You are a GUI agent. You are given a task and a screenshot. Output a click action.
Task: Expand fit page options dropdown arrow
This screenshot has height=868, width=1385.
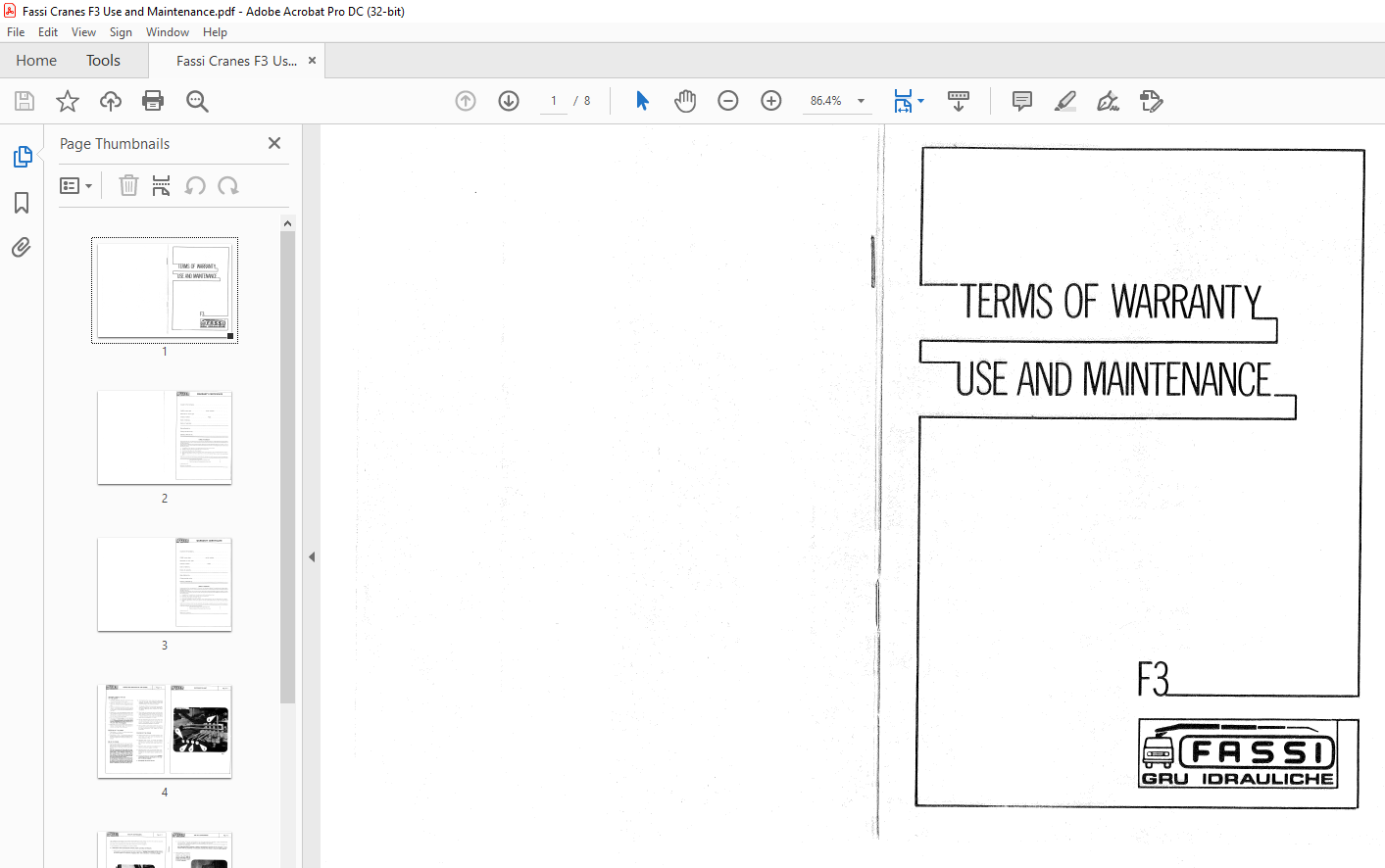pos(921,101)
